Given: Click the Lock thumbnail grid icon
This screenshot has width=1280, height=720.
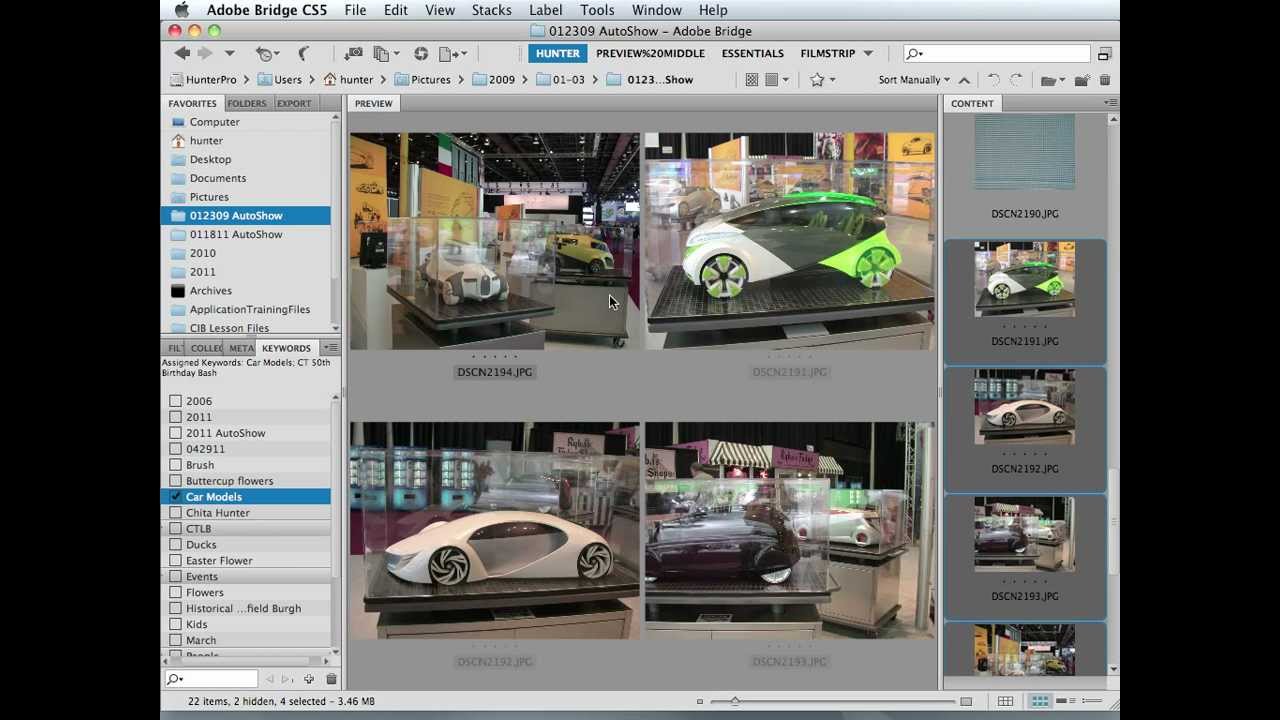Looking at the screenshot, I should click(x=1005, y=701).
